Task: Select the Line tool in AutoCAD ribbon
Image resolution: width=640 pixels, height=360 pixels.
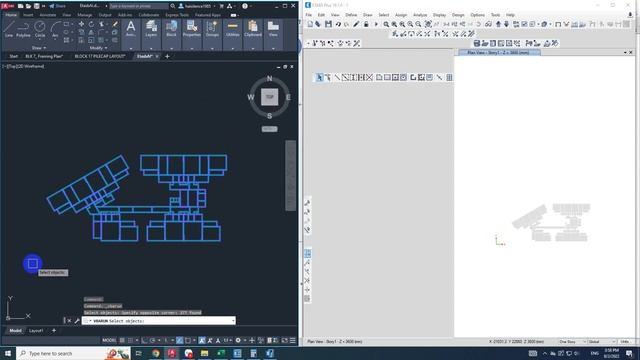Action: (x=9, y=29)
